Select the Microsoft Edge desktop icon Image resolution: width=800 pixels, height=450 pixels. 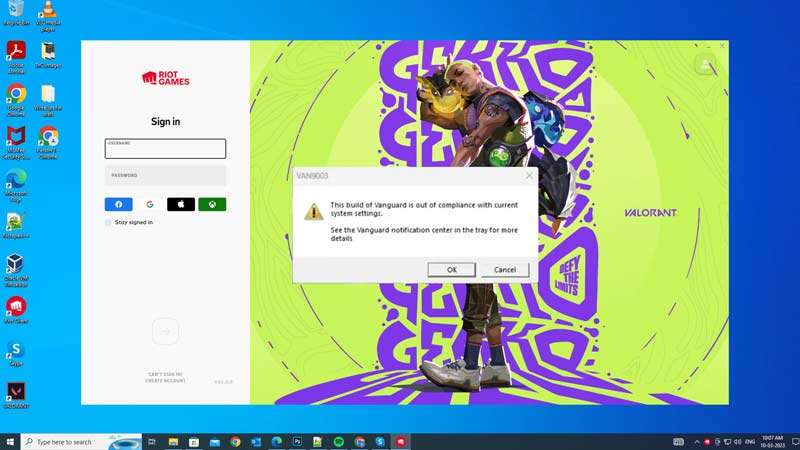tap(16, 186)
